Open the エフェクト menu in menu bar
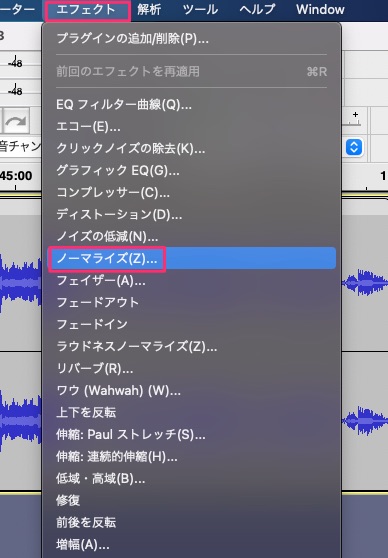Image resolution: width=388 pixels, height=558 pixels. (86, 10)
